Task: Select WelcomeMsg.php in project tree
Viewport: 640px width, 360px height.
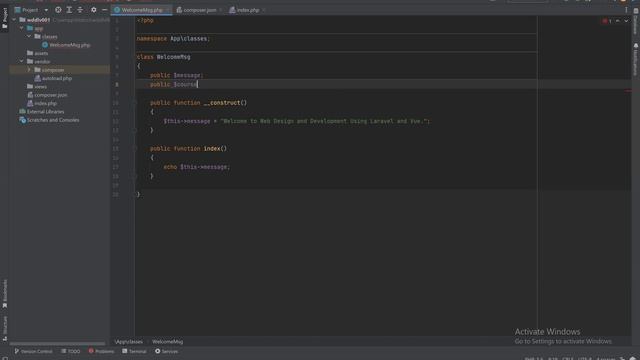Action: (x=66, y=45)
